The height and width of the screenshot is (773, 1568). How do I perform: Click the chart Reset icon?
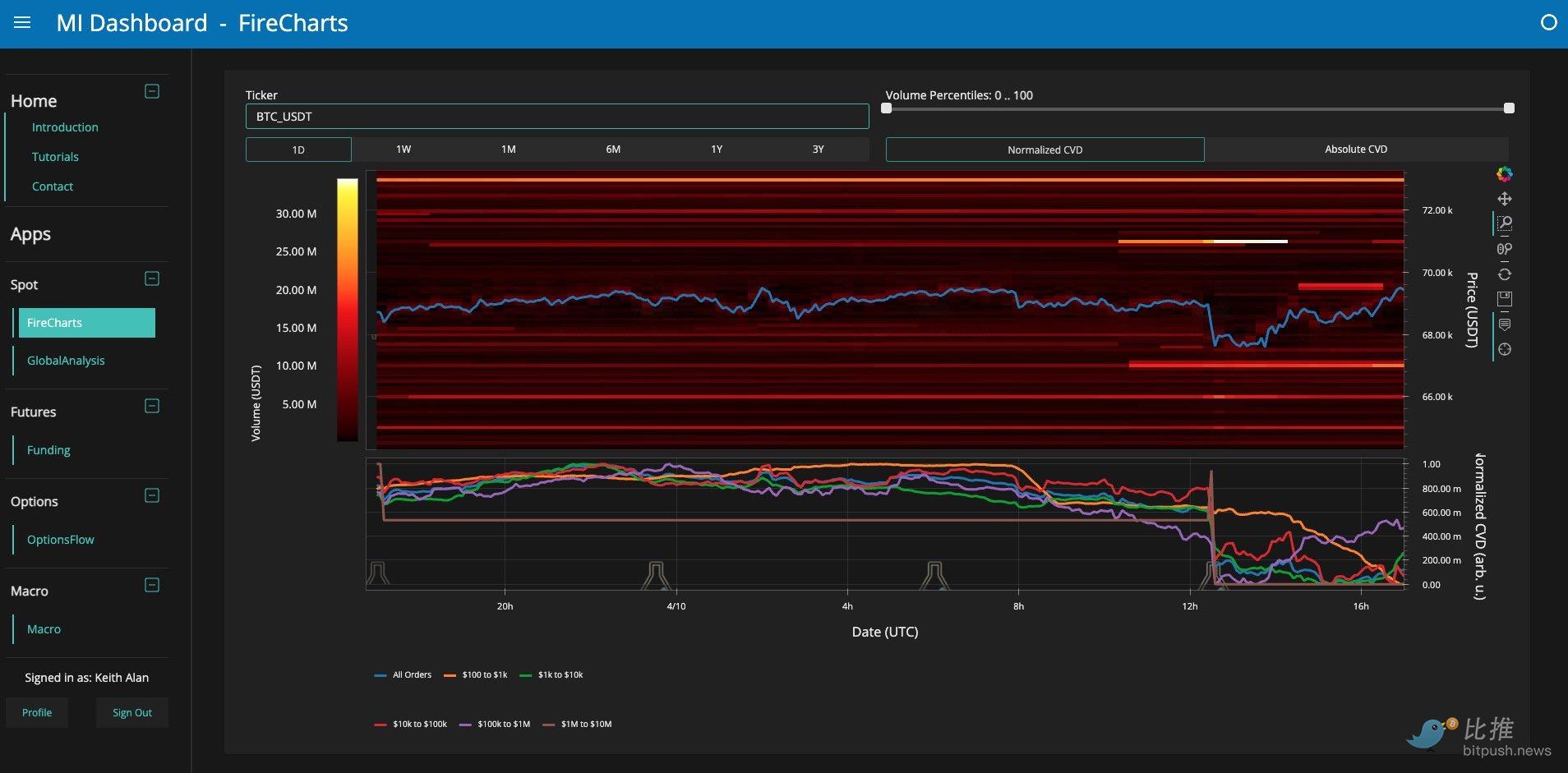click(x=1504, y=274)
